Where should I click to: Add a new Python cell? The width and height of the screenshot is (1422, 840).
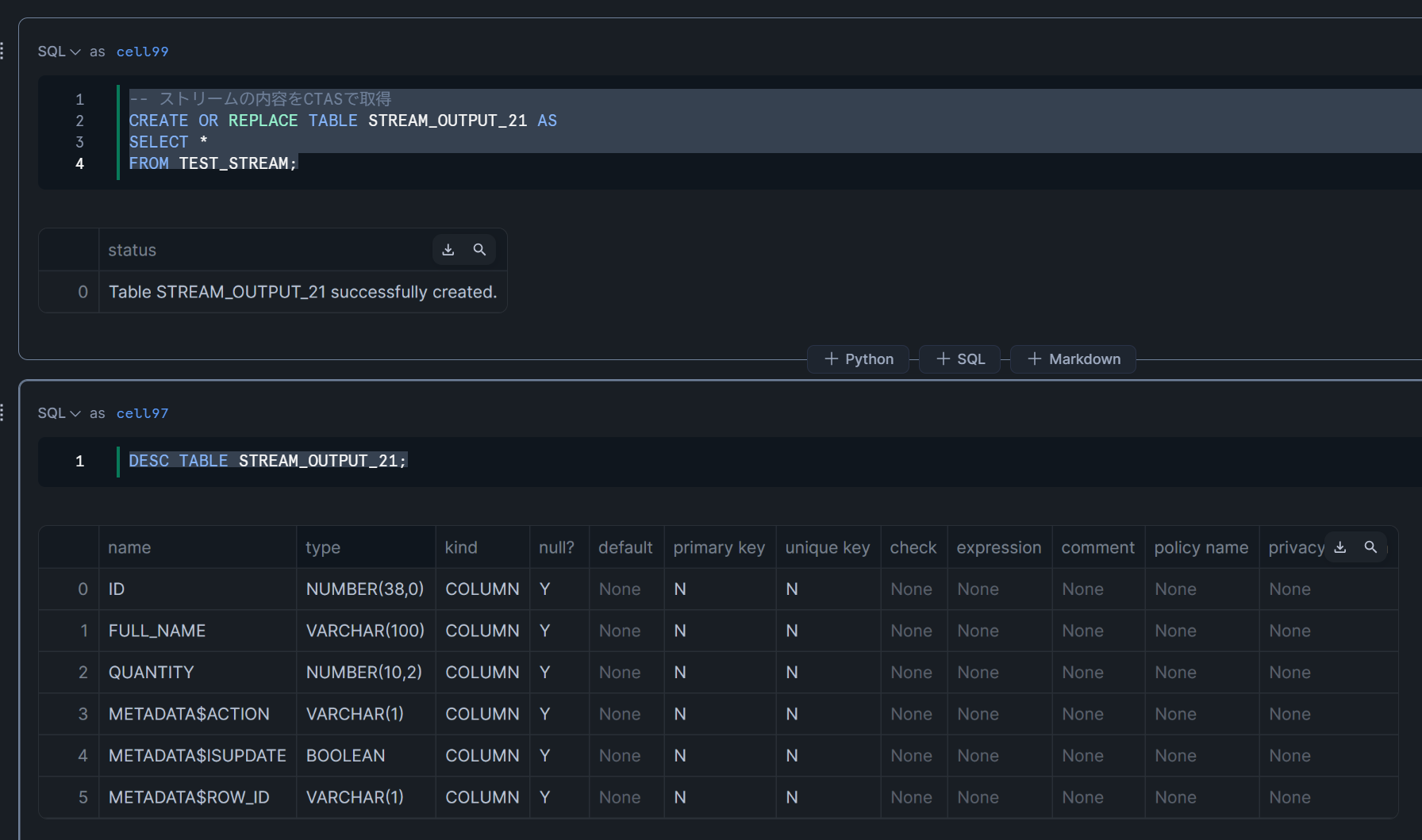click(x=859, y=359)
